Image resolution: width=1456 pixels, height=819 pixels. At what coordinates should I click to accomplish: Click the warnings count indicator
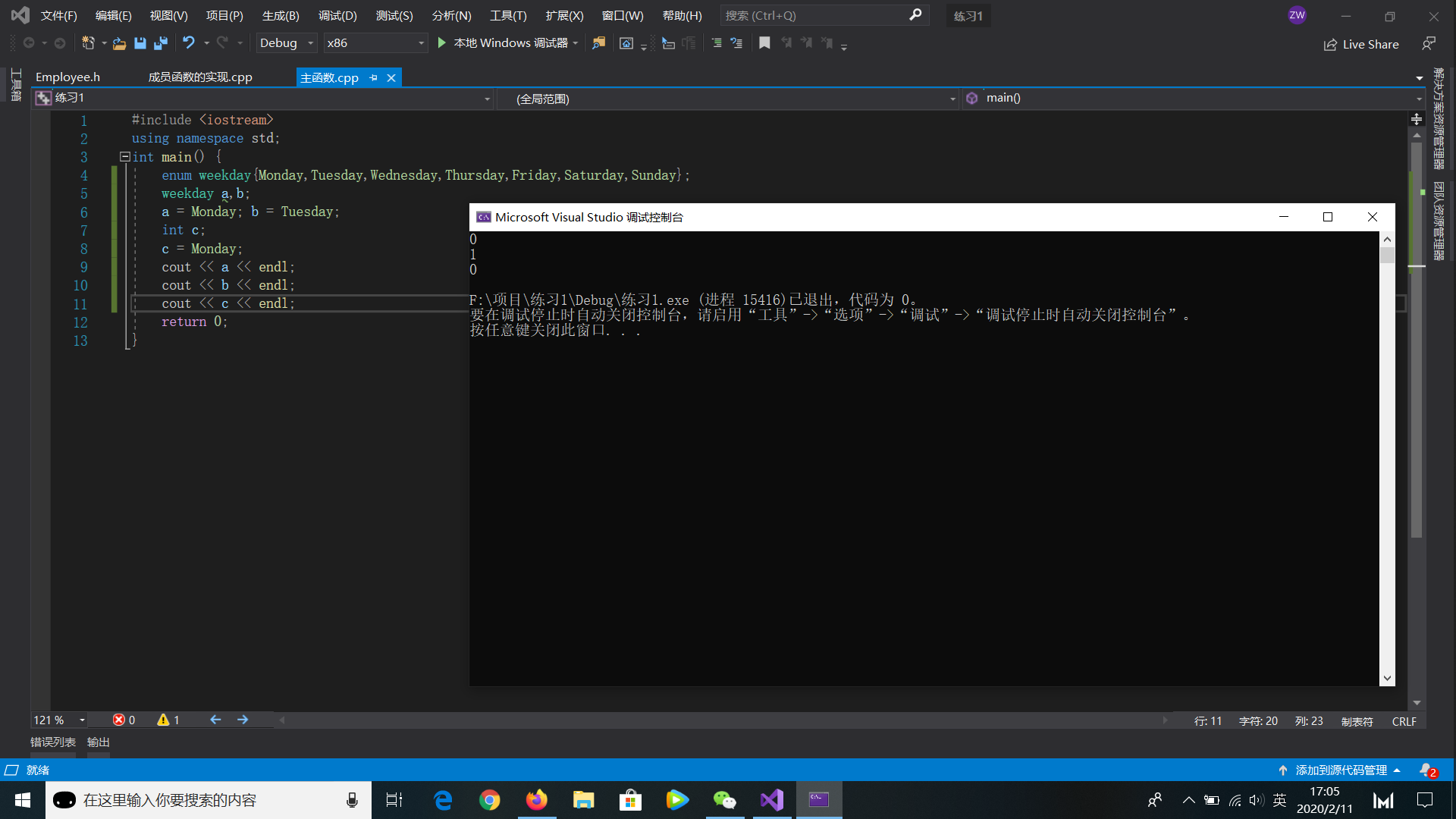pyautogui.click(x=168, y=720)
